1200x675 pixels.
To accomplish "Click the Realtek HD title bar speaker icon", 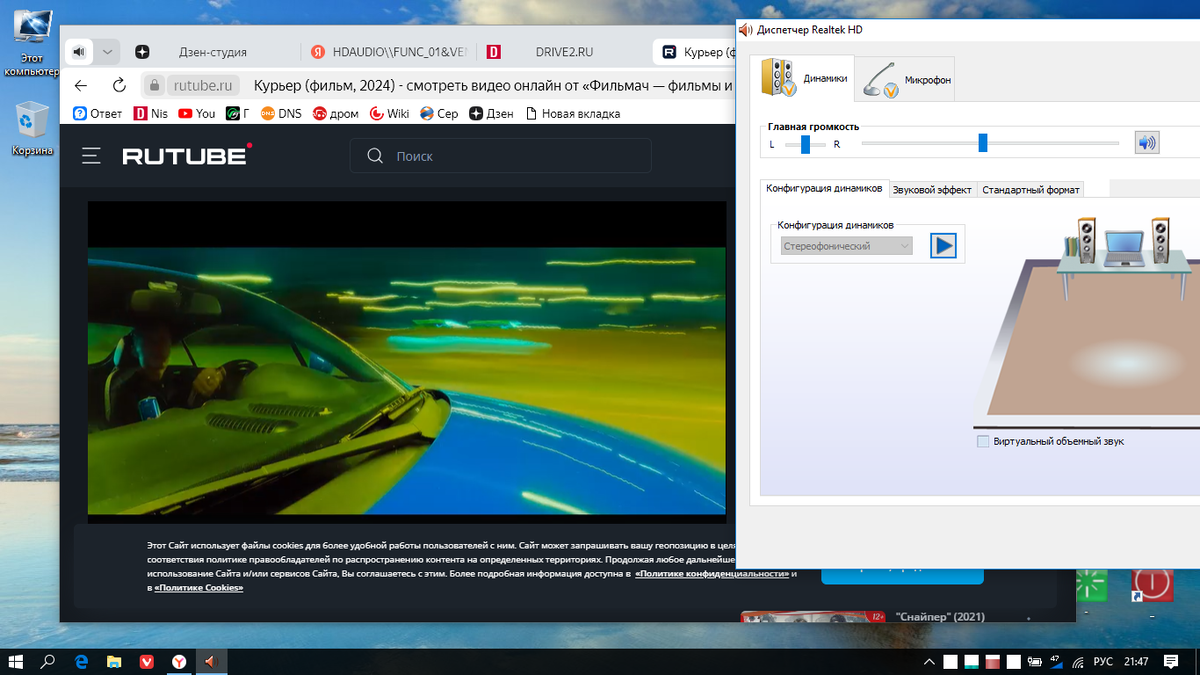I will click(745, 29).
